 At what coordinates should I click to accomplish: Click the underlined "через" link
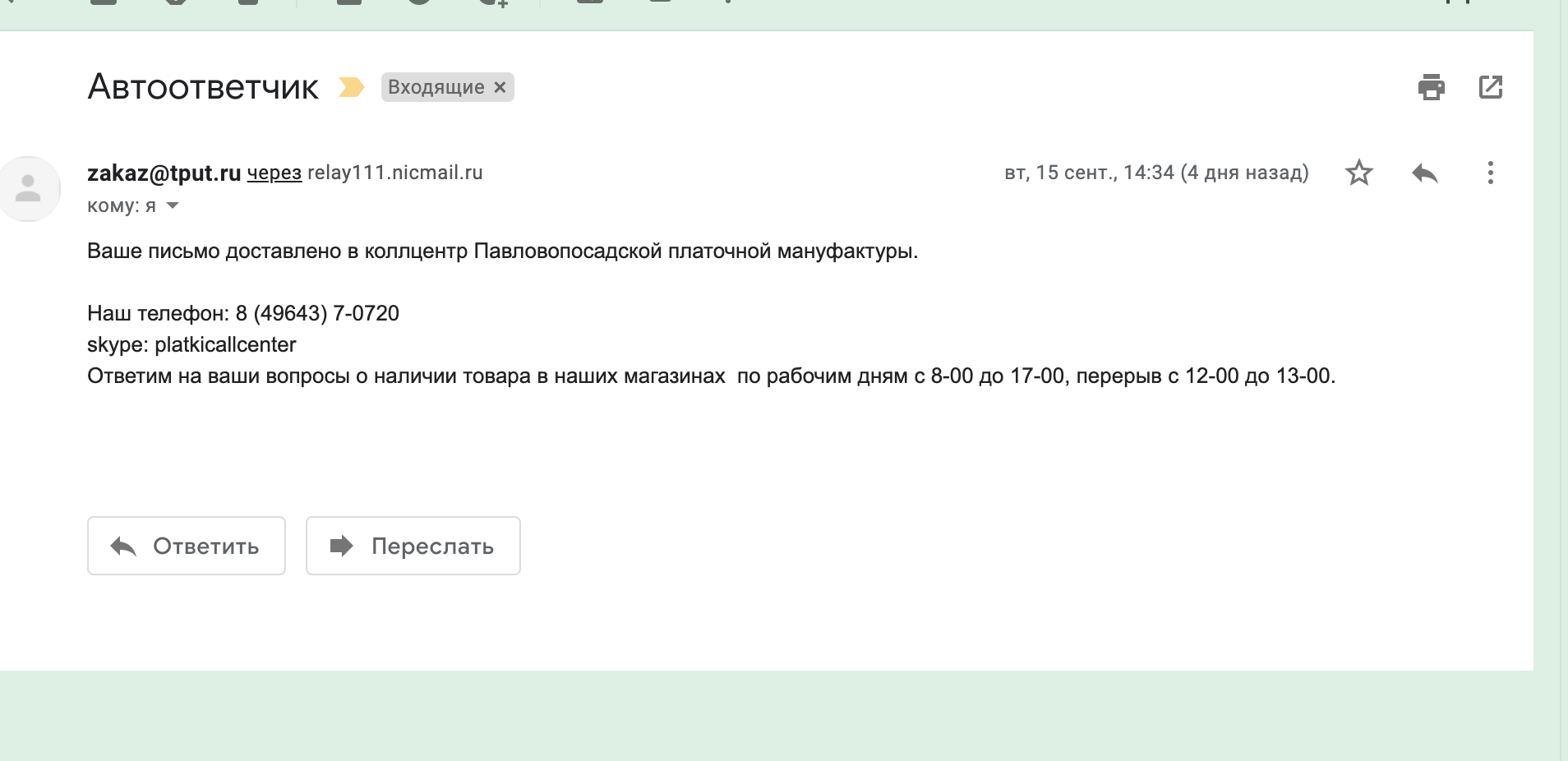274,173
